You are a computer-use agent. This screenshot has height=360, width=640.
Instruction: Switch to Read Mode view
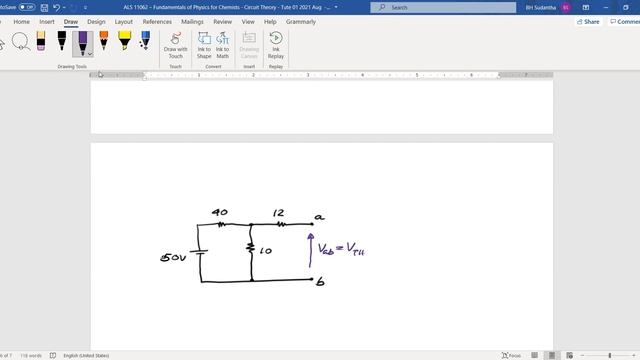[x=534, y=356]
